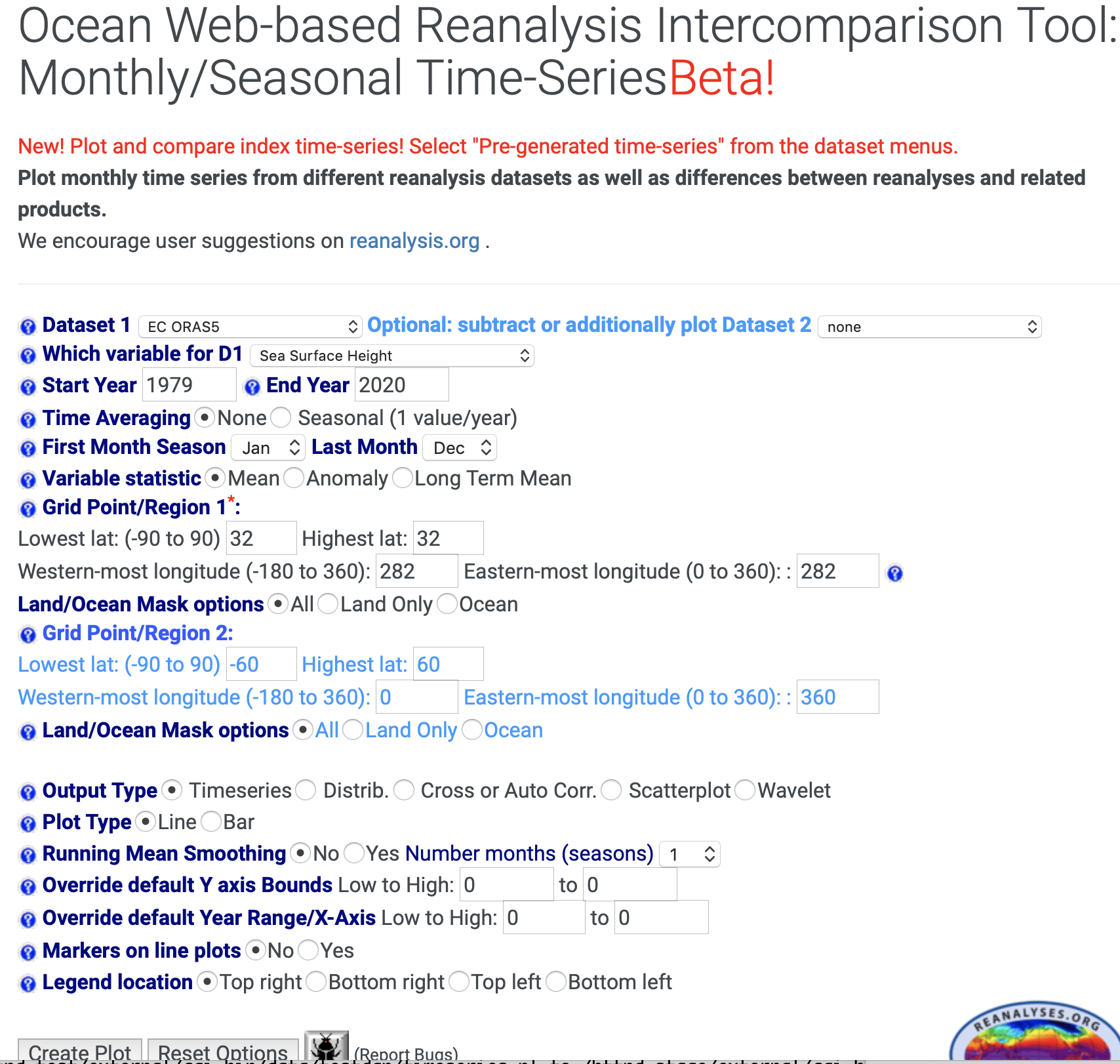Viewport: 1120px width, 1064px height.
Task: Expand the Sea Surface Height variable dropdown
Action: [391, 356]
